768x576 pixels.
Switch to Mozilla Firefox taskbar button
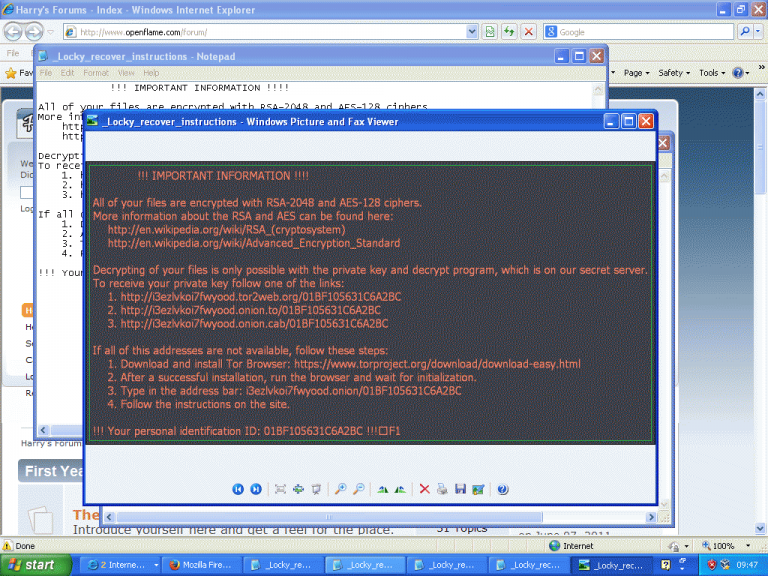coord(200,565)
